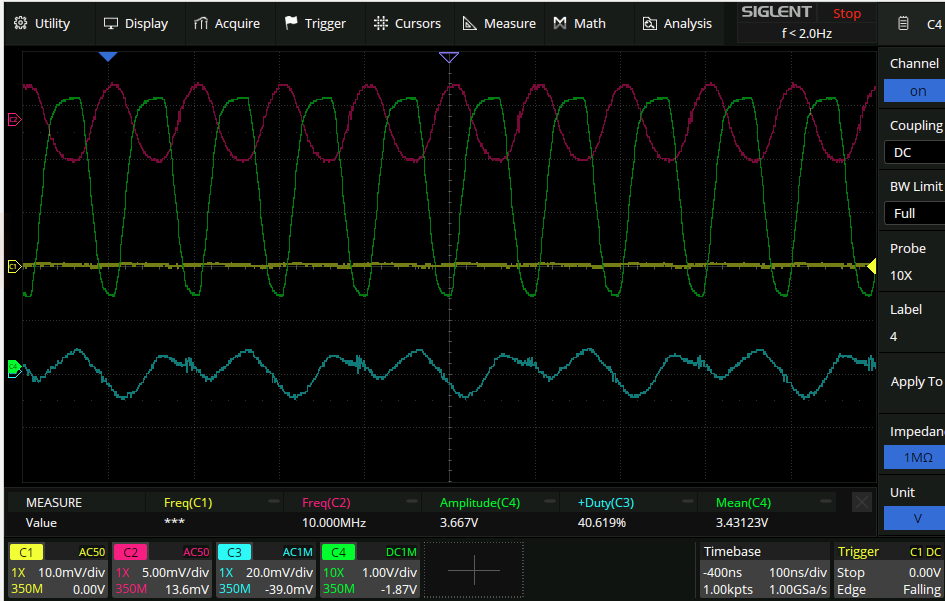
Task: Open the Timebase settings box
Action: [x=763, y=570]
